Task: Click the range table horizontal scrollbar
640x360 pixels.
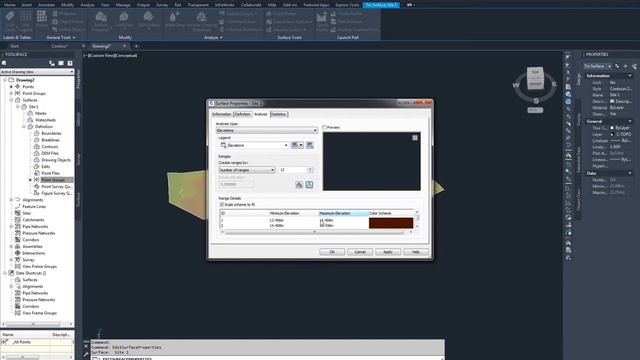Action: coord(314,232)
